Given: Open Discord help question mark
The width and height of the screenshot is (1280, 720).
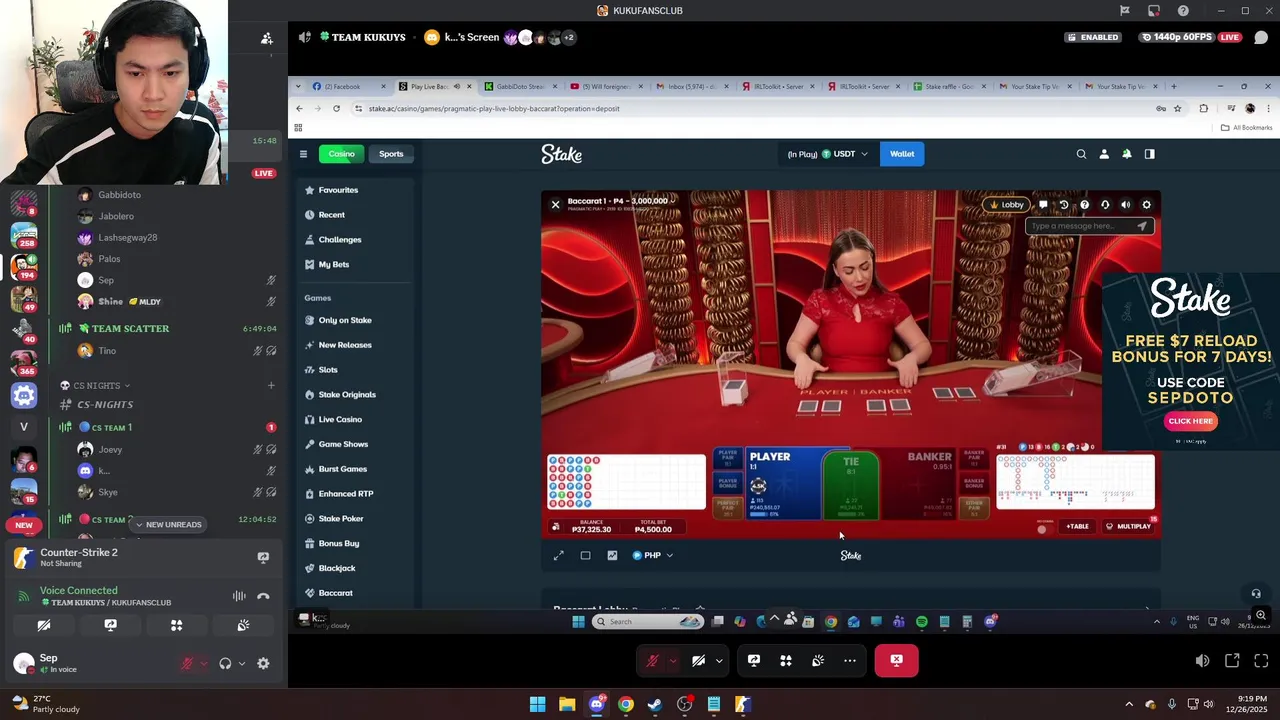Looking at the screenshot, I should pyautogui.click(x=1183, y=10).
